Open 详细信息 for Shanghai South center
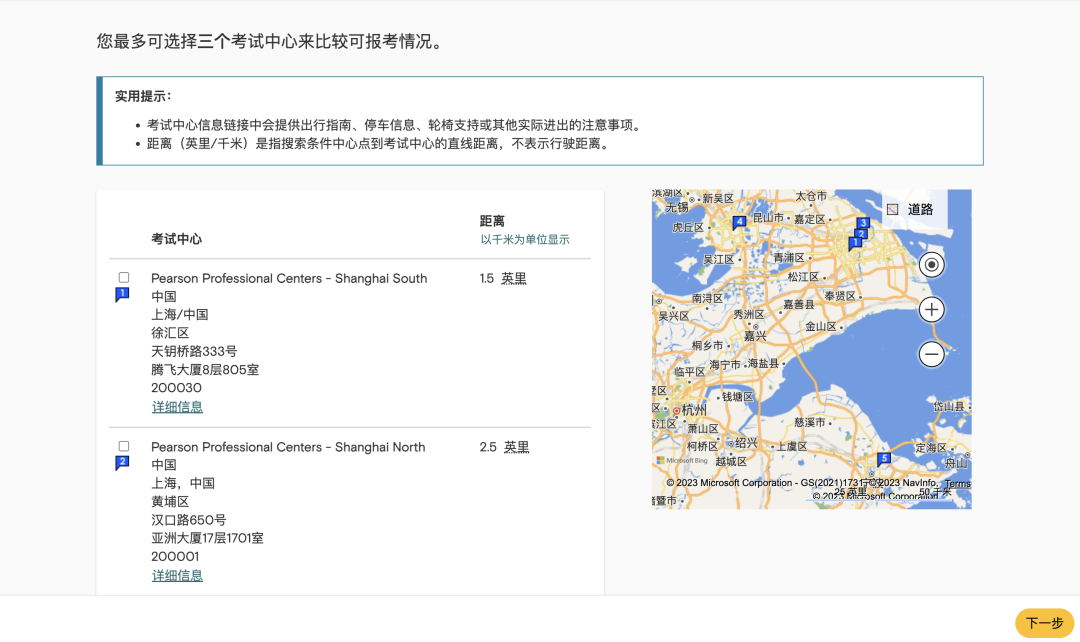This screenshot has height=642, width=1080. pyautogui.click(x=177, y=407)
